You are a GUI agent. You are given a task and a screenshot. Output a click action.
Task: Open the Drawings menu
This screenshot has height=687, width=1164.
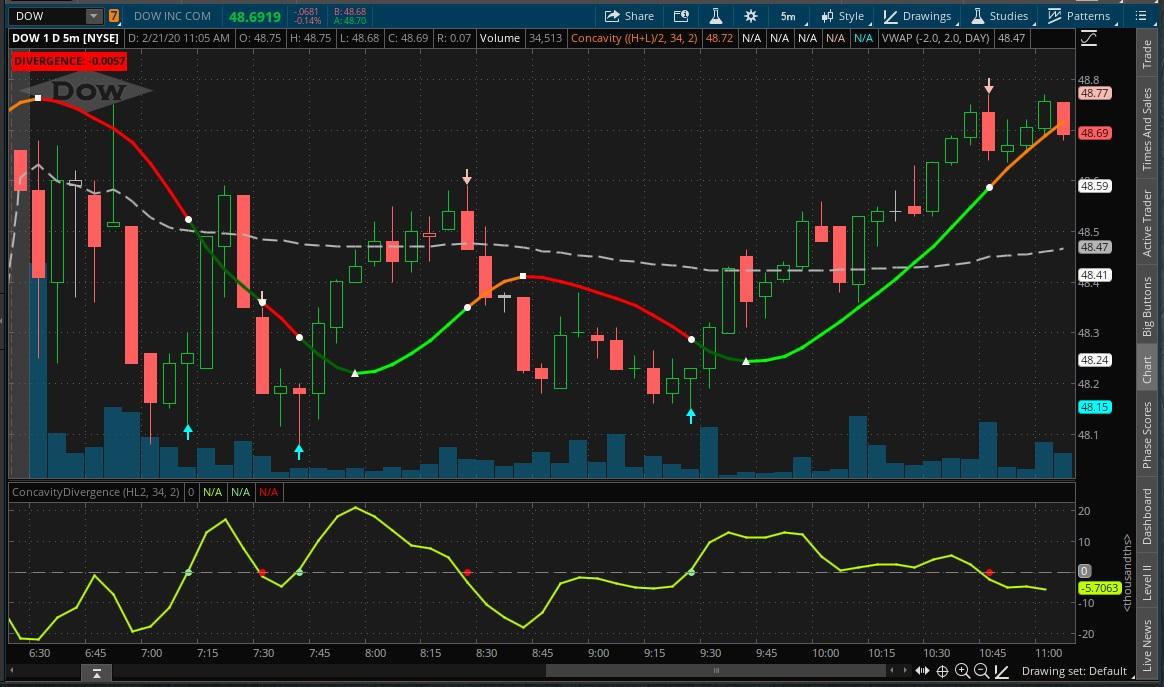click(918, 16)
